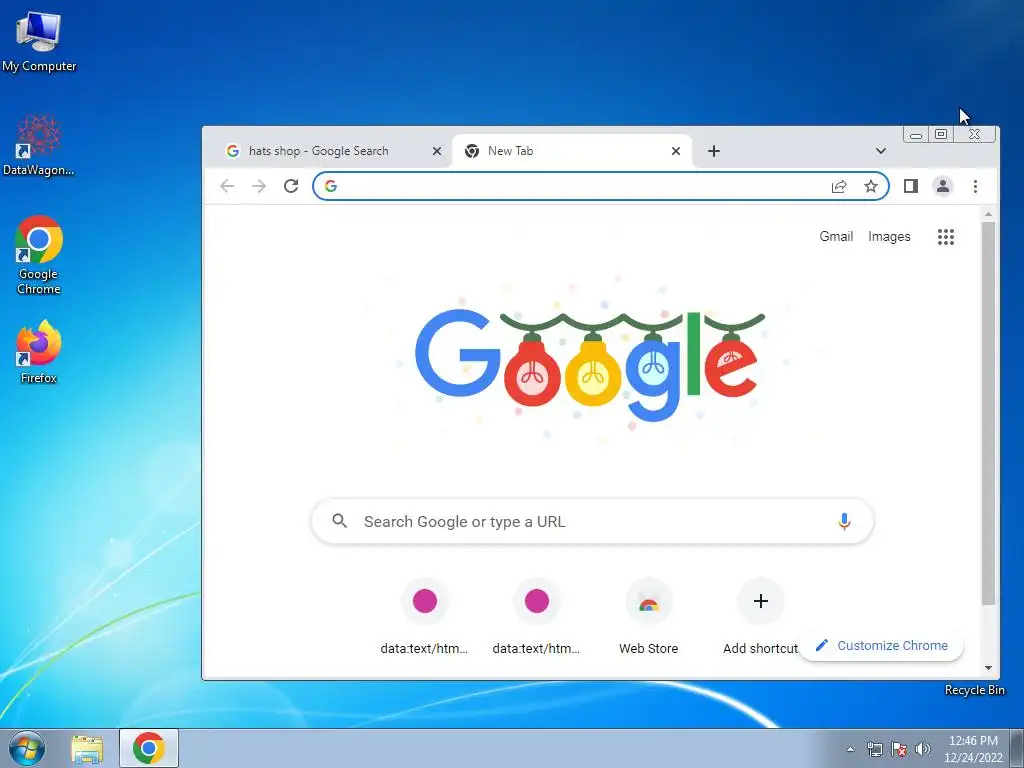This screenshot has width=1024, height=768.
Task: Click the taskbar clock and date
Action: (x=973, y=749)
